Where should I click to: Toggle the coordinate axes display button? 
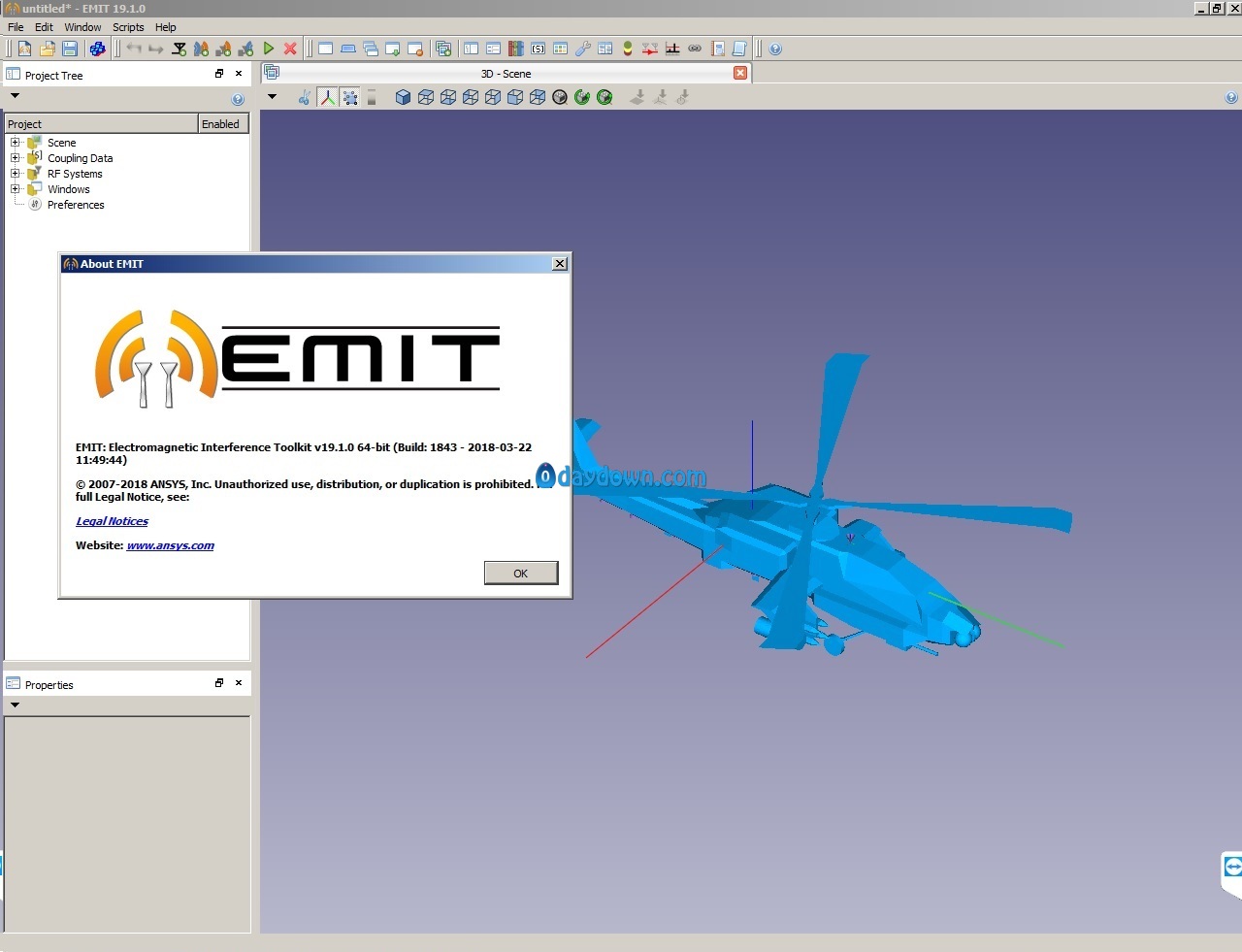pyautogui.click(x=328, y=97)
